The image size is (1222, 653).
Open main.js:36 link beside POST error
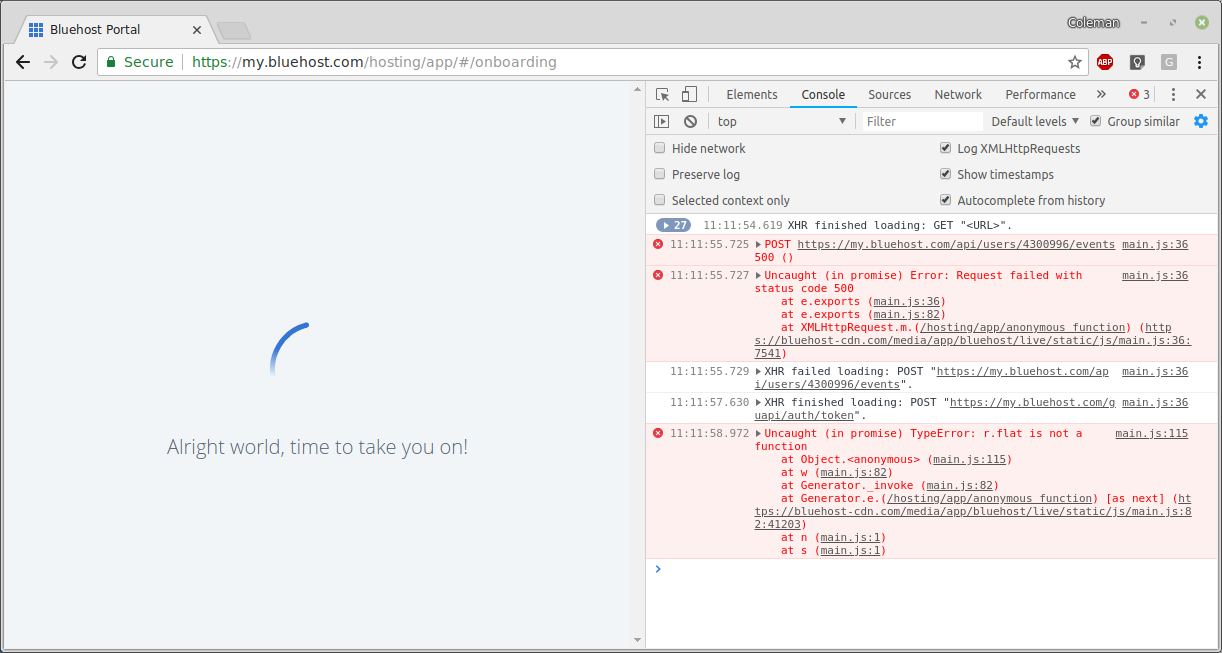click(1155, 244)
